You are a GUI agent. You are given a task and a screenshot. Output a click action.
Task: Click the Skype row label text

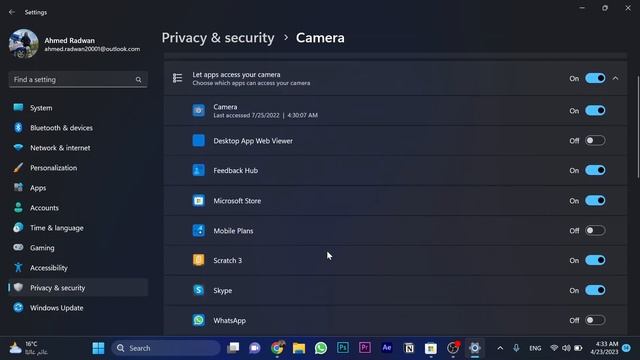pos(222,291)
